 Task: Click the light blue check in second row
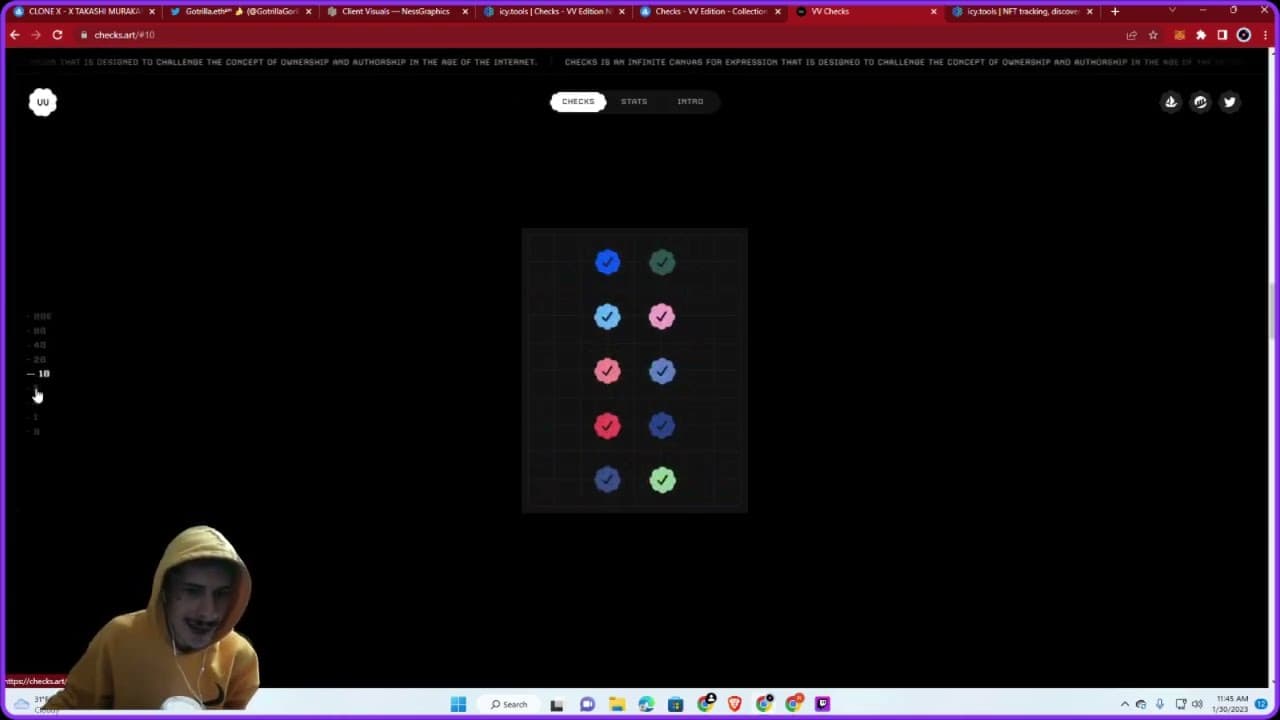607,316
